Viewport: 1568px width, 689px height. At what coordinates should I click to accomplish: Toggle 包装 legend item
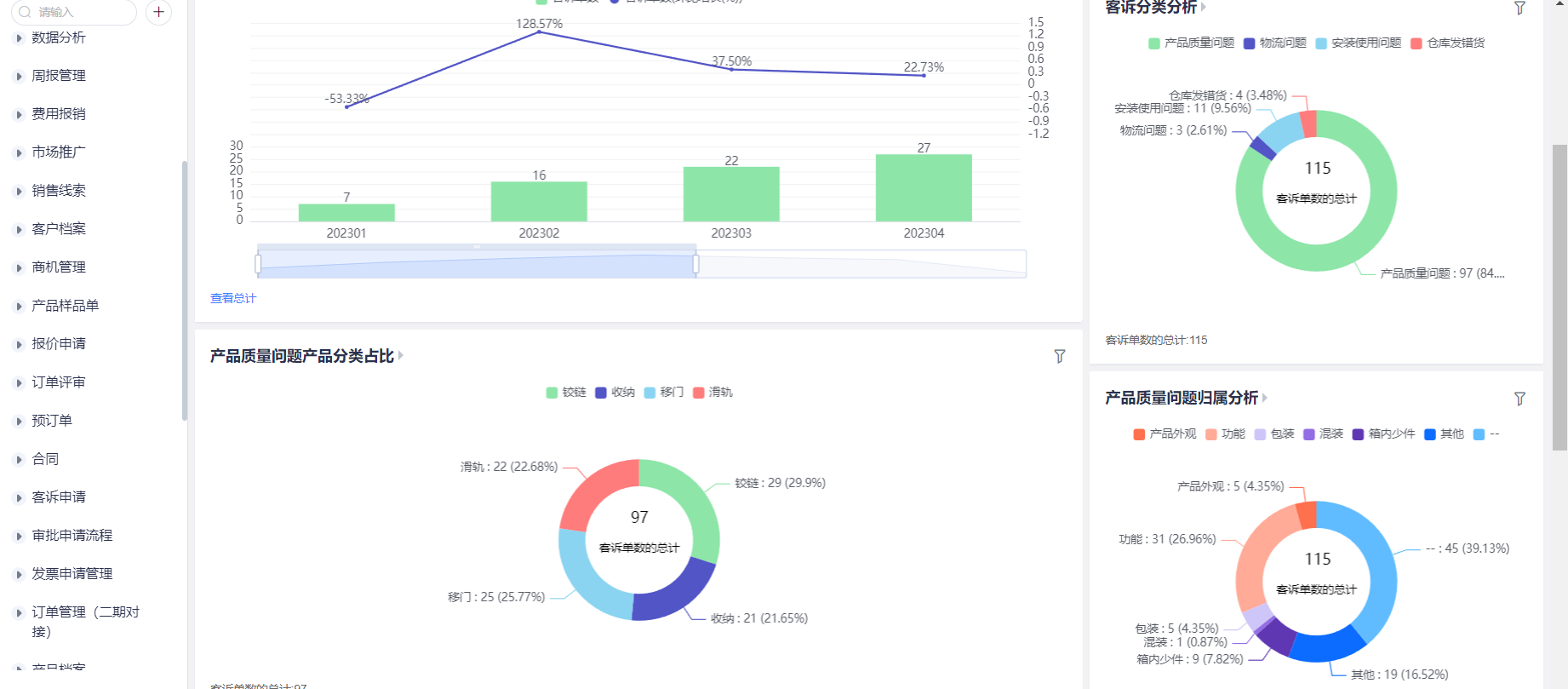(1274, 434)
